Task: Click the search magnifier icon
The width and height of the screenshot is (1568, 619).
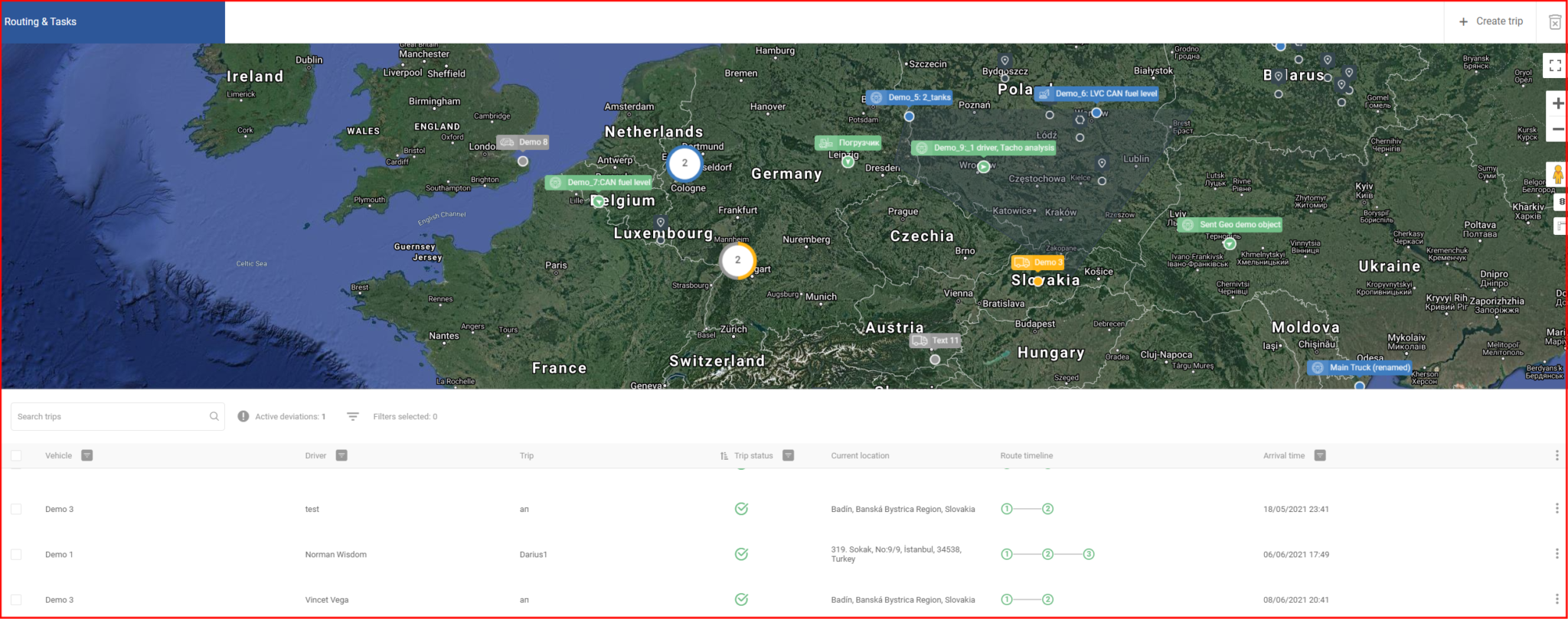Action: click(x=214, y=416)
